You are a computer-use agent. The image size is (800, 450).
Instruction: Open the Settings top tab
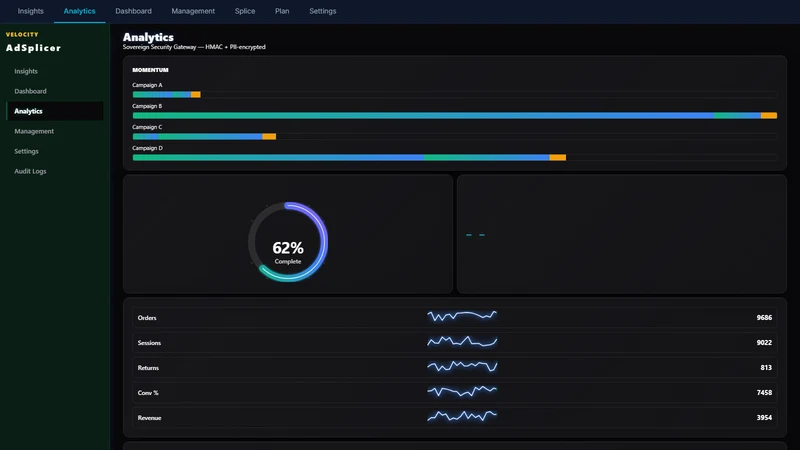point(322,11)
